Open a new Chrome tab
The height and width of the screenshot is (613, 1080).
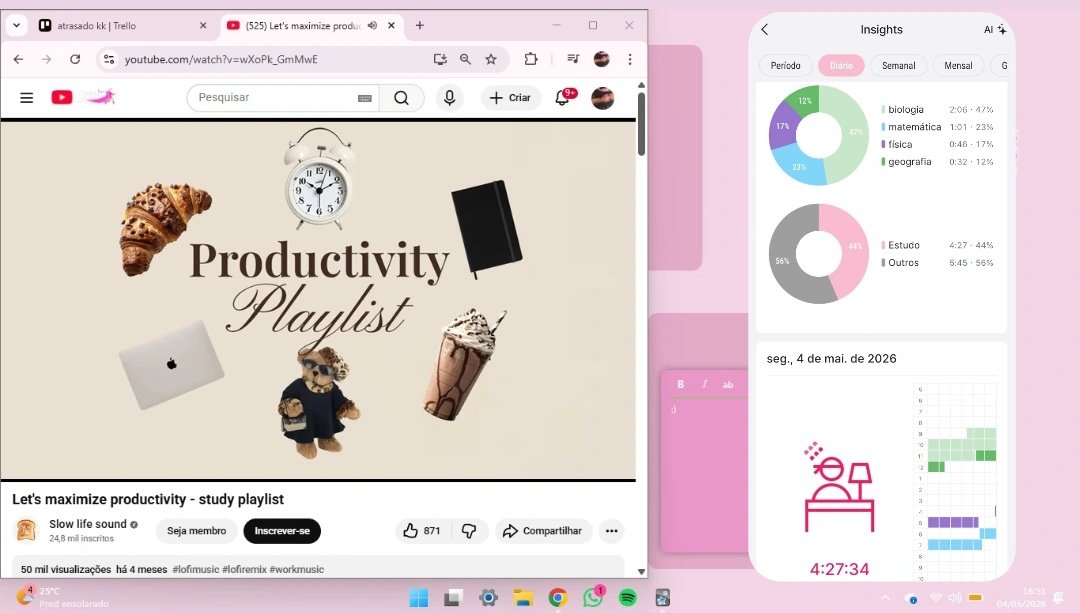pos(419,25)
